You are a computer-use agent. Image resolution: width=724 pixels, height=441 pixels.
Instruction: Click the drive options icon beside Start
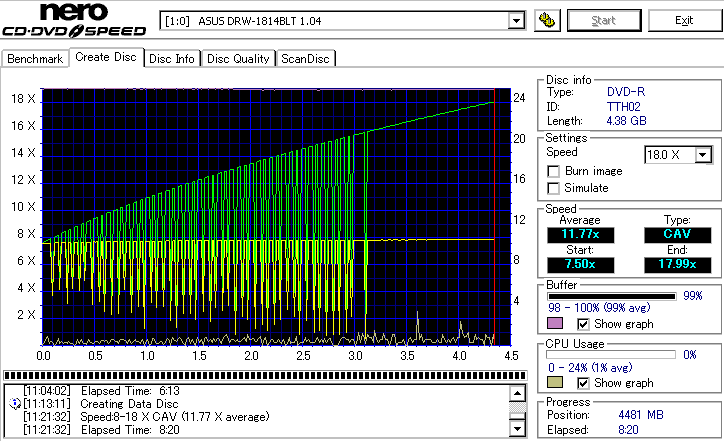click(x=546, y=20)
